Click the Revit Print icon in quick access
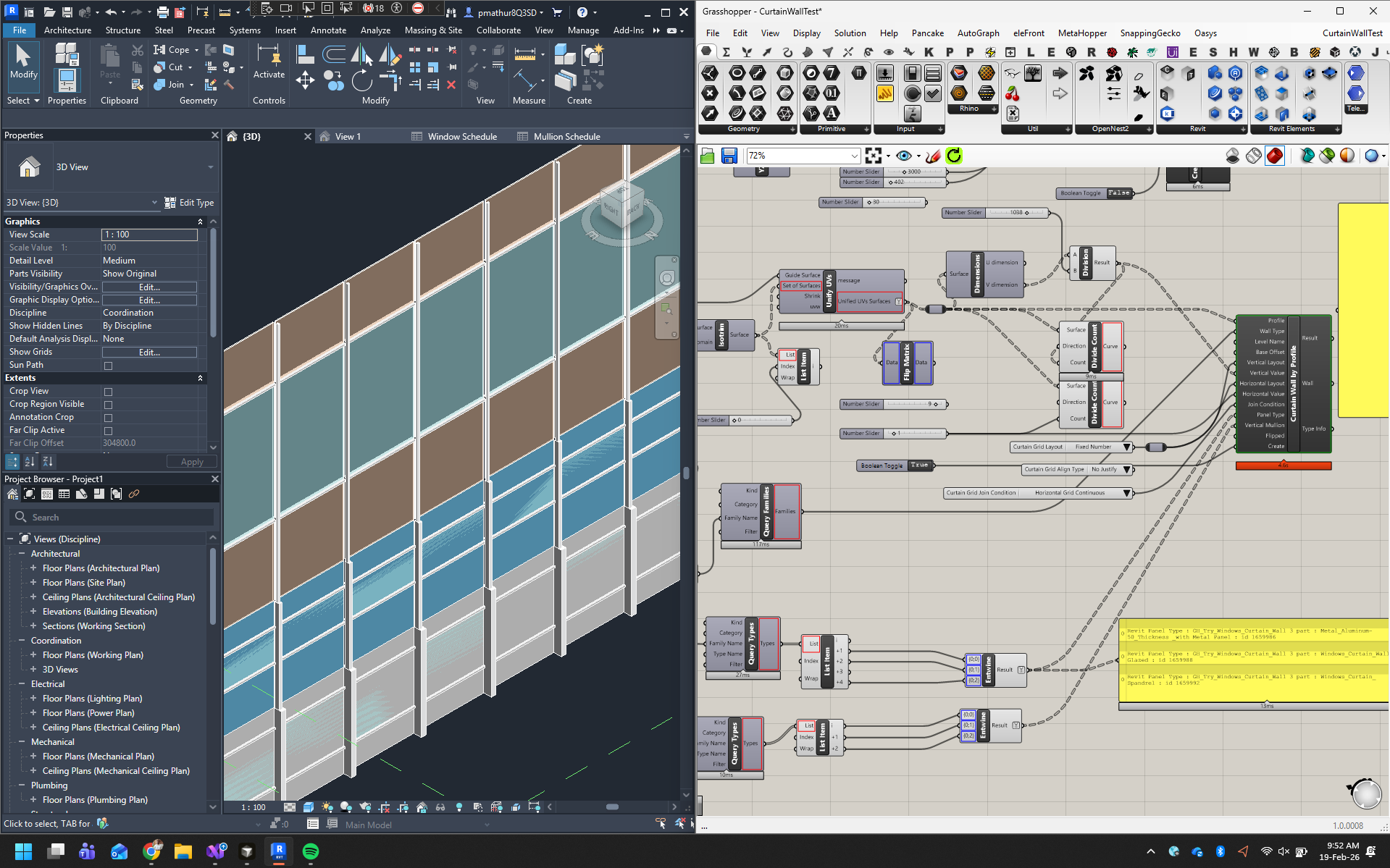1390x868 pixels. [163, 12]
